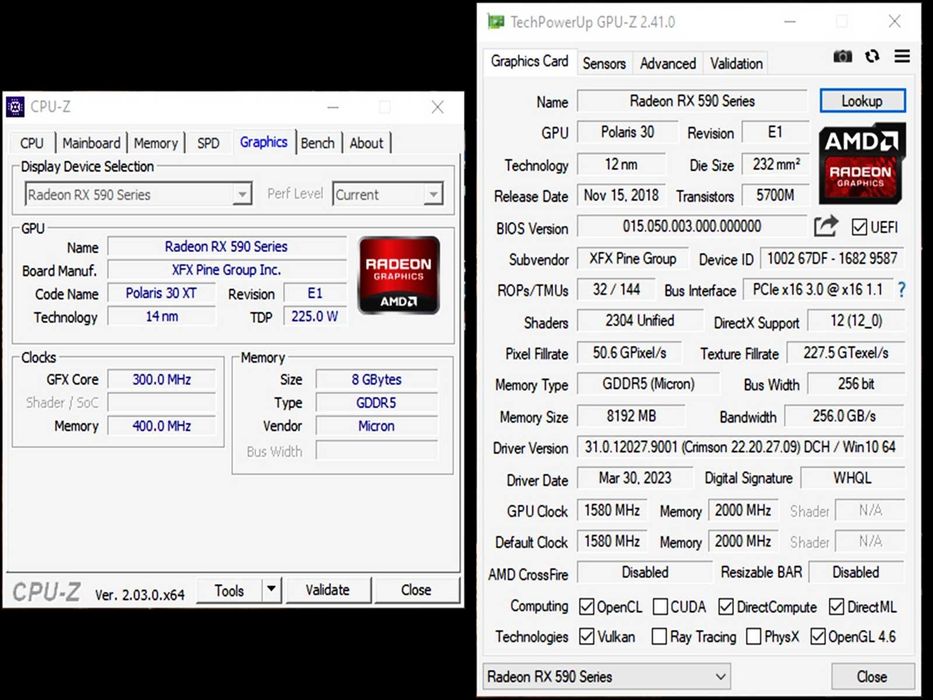Click the Board Manuf. XFX Pine Group Inc. value
Screen dimensions: 933x700
coord(227,270)
